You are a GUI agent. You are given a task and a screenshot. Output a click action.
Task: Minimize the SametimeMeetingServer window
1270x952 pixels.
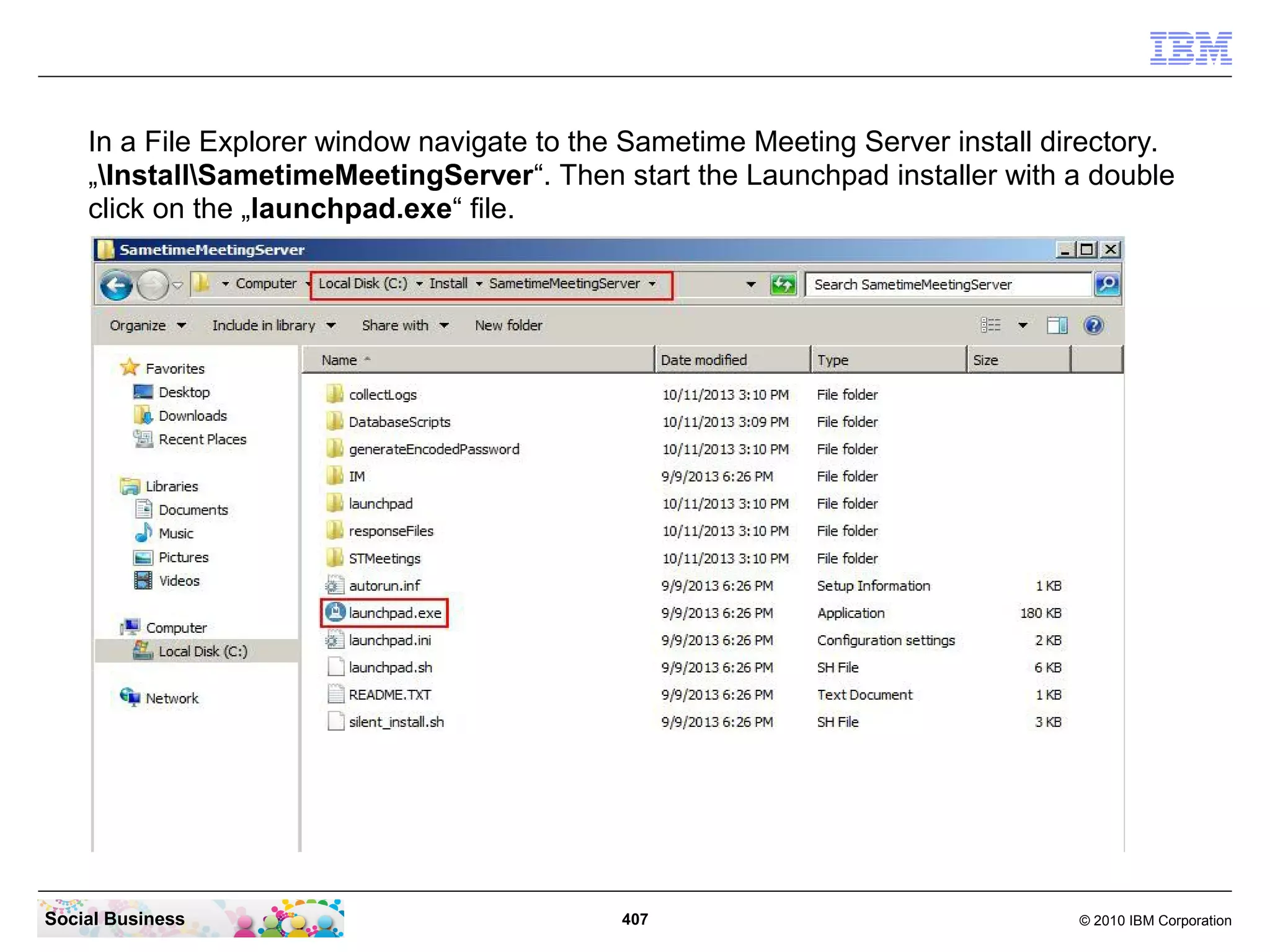click(x=1065, y=250)
